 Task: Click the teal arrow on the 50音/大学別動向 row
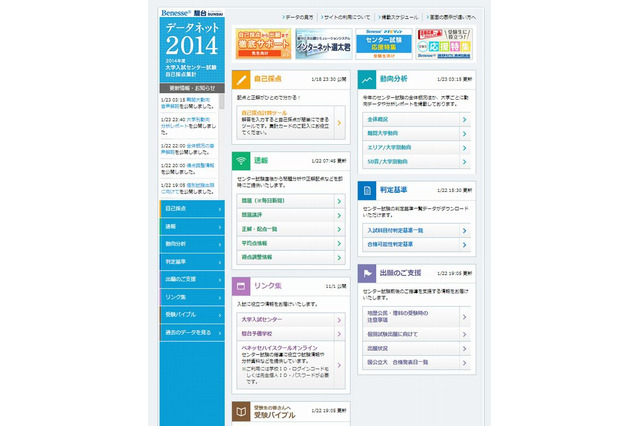[464, 162]
